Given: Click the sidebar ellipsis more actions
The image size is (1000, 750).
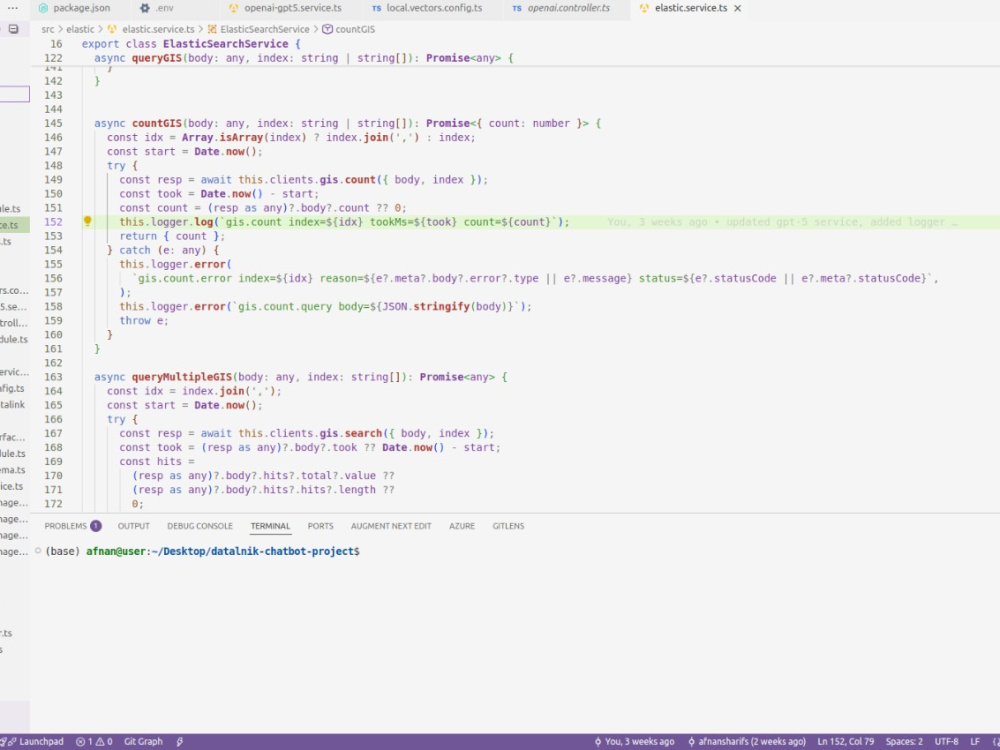Looking at the screenshot, I should pos(13,8).
